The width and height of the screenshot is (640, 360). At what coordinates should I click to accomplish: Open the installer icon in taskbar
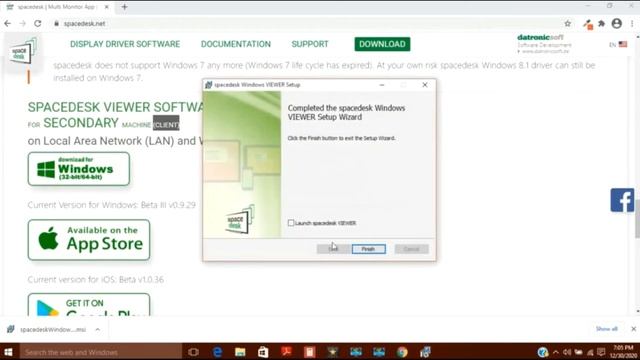coord(425,352)
